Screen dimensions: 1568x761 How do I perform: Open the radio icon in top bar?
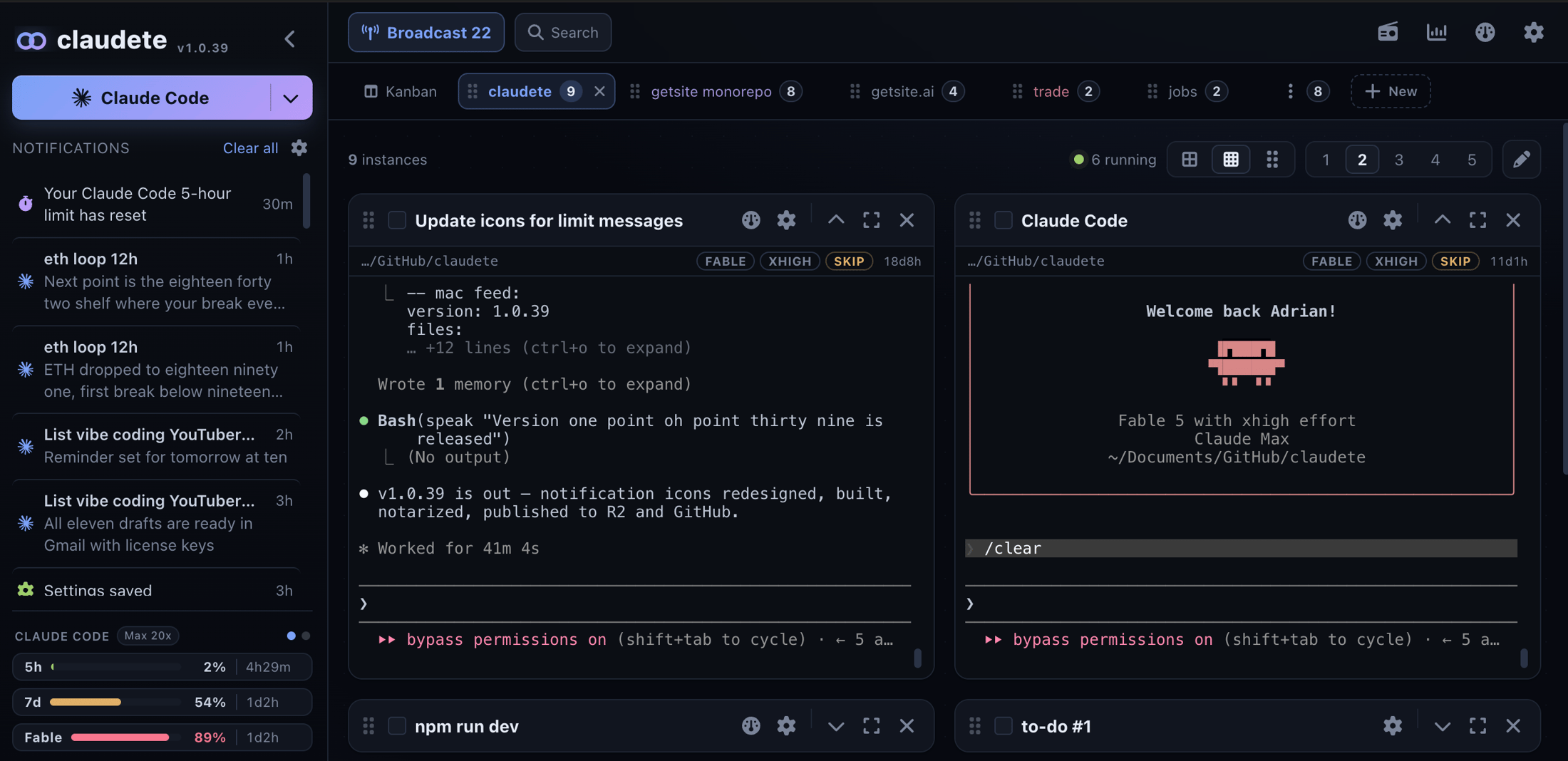(x=1388, y=32)
